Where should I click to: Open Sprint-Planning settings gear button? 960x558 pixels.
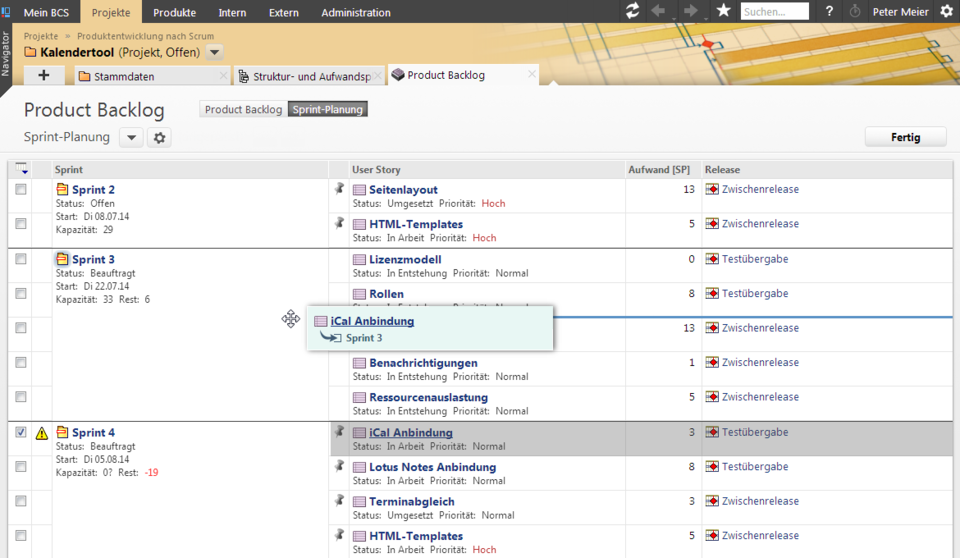click(159, 138)
